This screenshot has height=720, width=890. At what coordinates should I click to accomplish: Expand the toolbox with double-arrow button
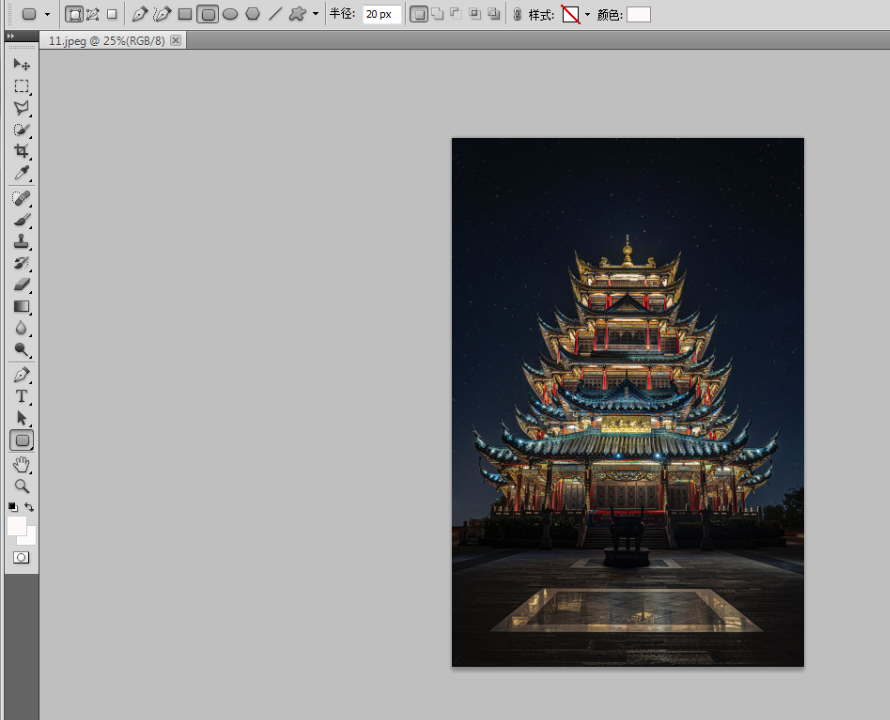coord(10,36)
